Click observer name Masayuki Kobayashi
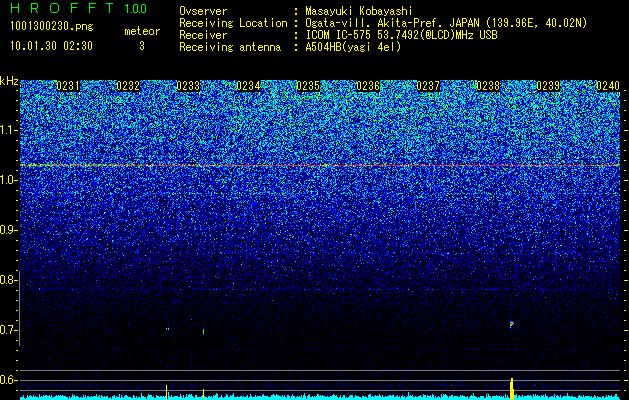The width and height of the screenshot is (629, 400). click(359, 11)
